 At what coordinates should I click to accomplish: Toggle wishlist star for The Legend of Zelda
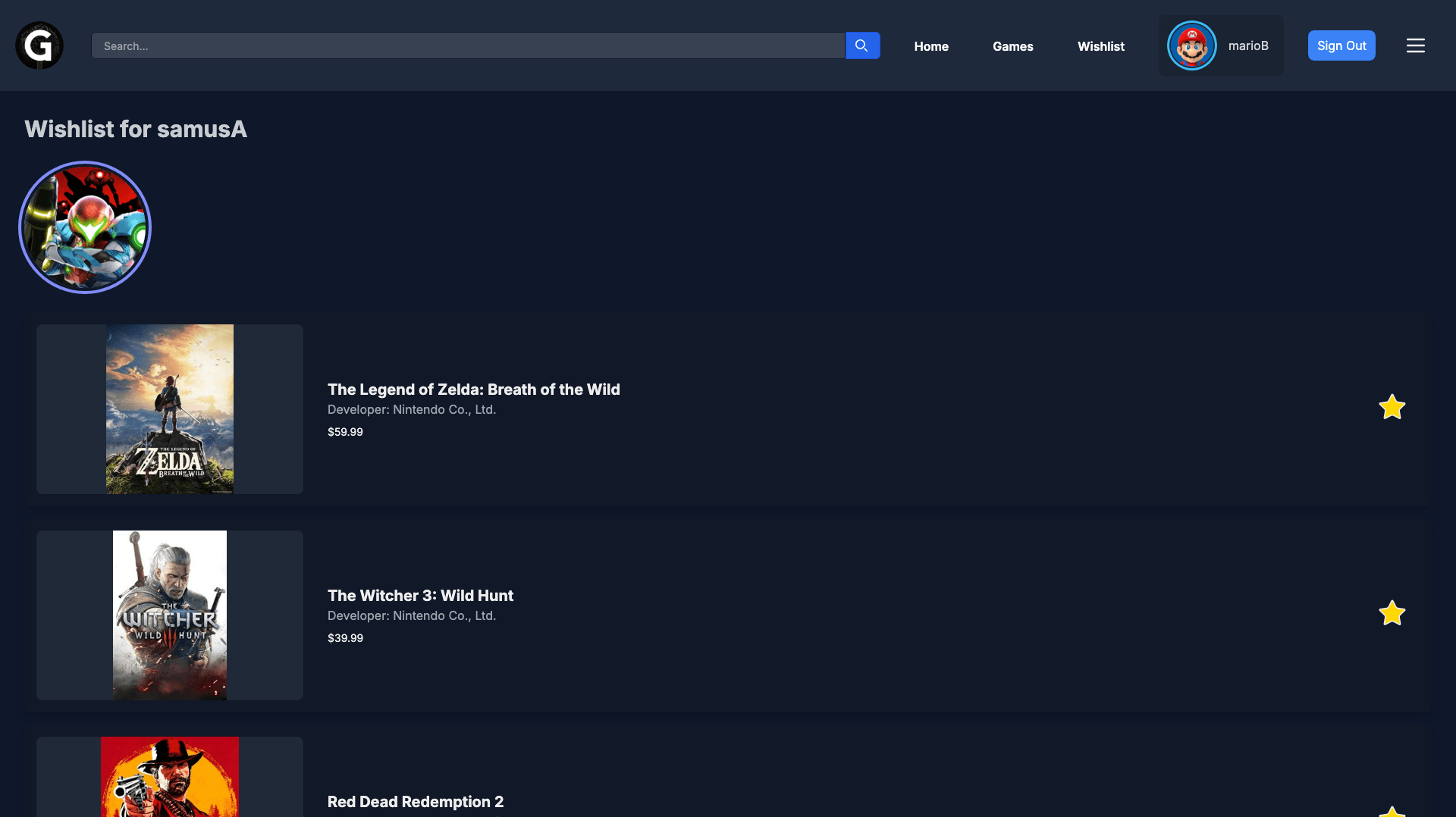tap(1392, 407)
